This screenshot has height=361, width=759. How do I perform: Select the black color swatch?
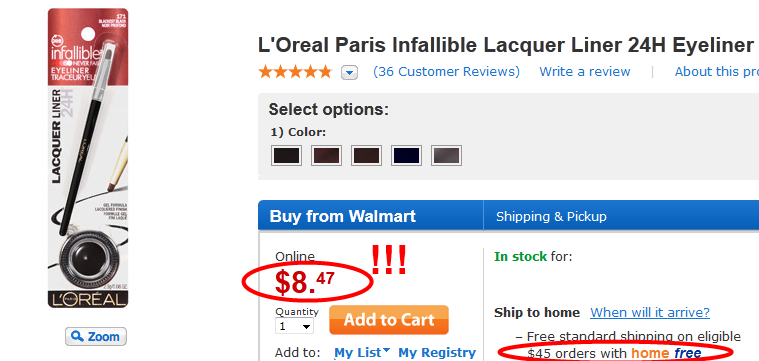point(286,156)
